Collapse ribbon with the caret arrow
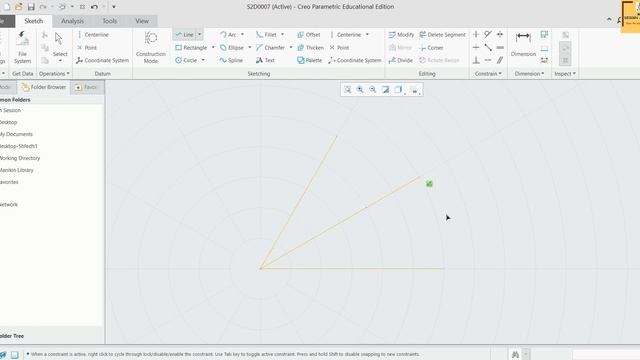Image resolution: width=640 pixels, height=360 pixels. (609, 19)
